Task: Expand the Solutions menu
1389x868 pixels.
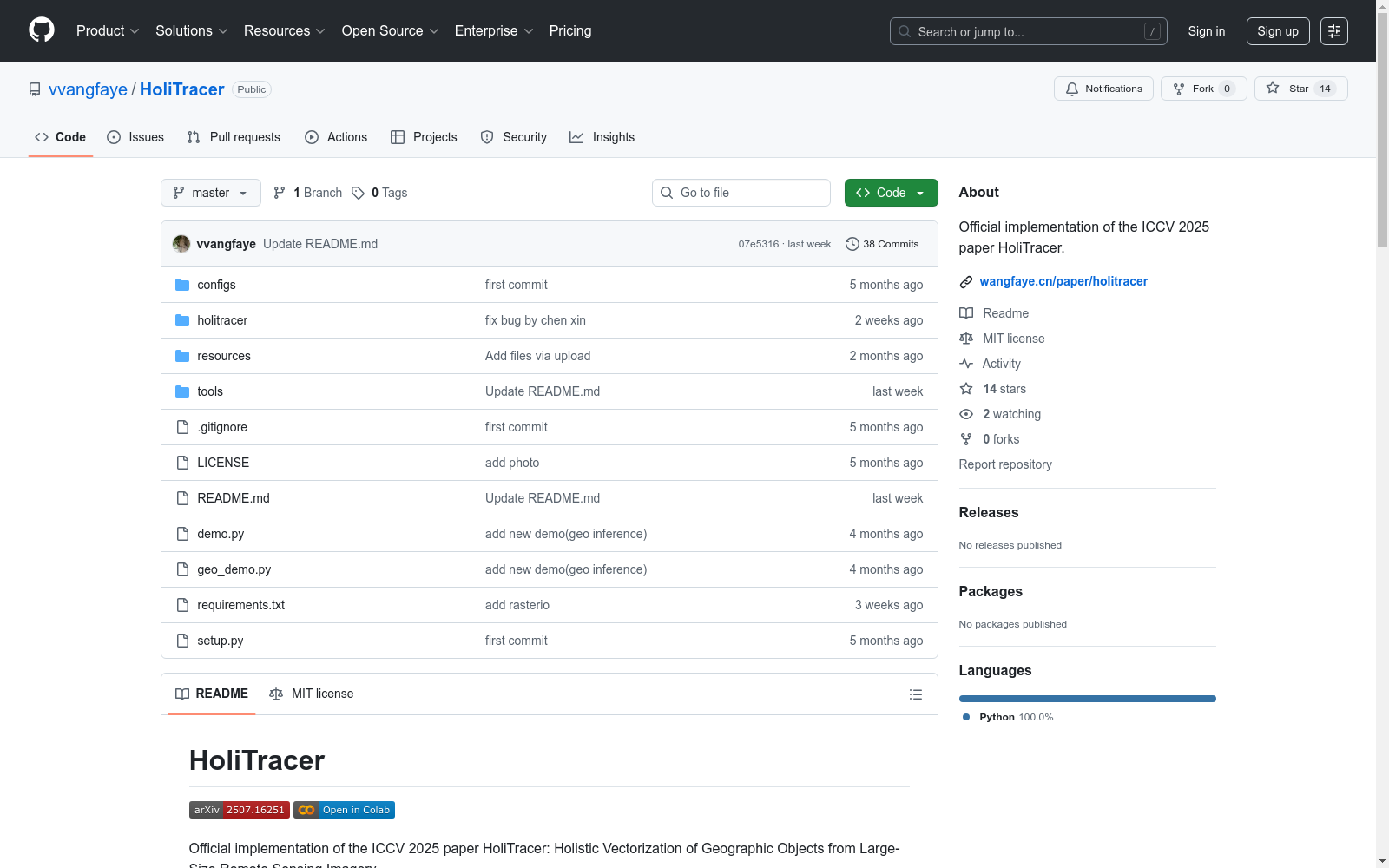Action: point(192,31)
